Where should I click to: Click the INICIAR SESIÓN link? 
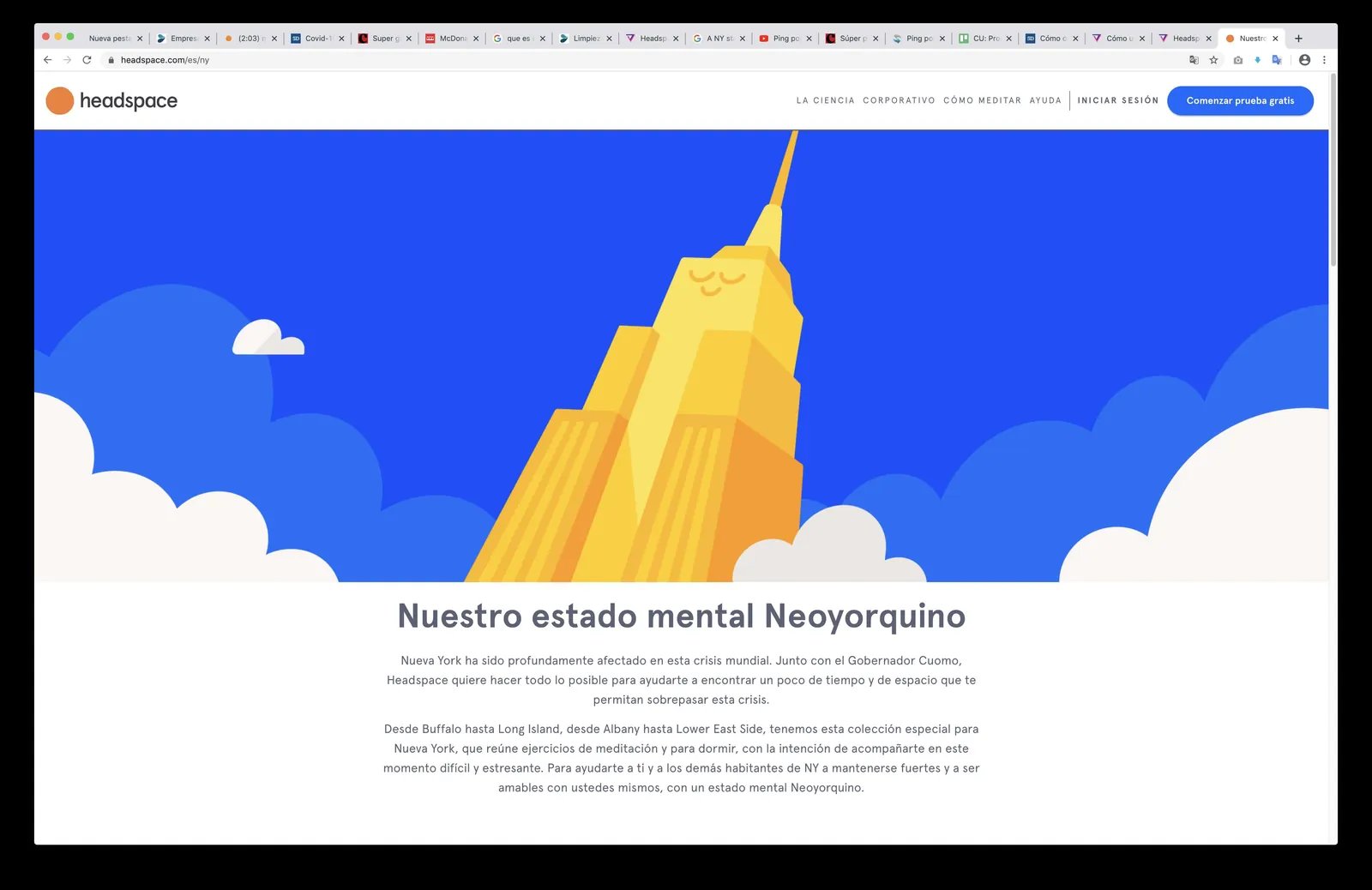(1117, 100)
